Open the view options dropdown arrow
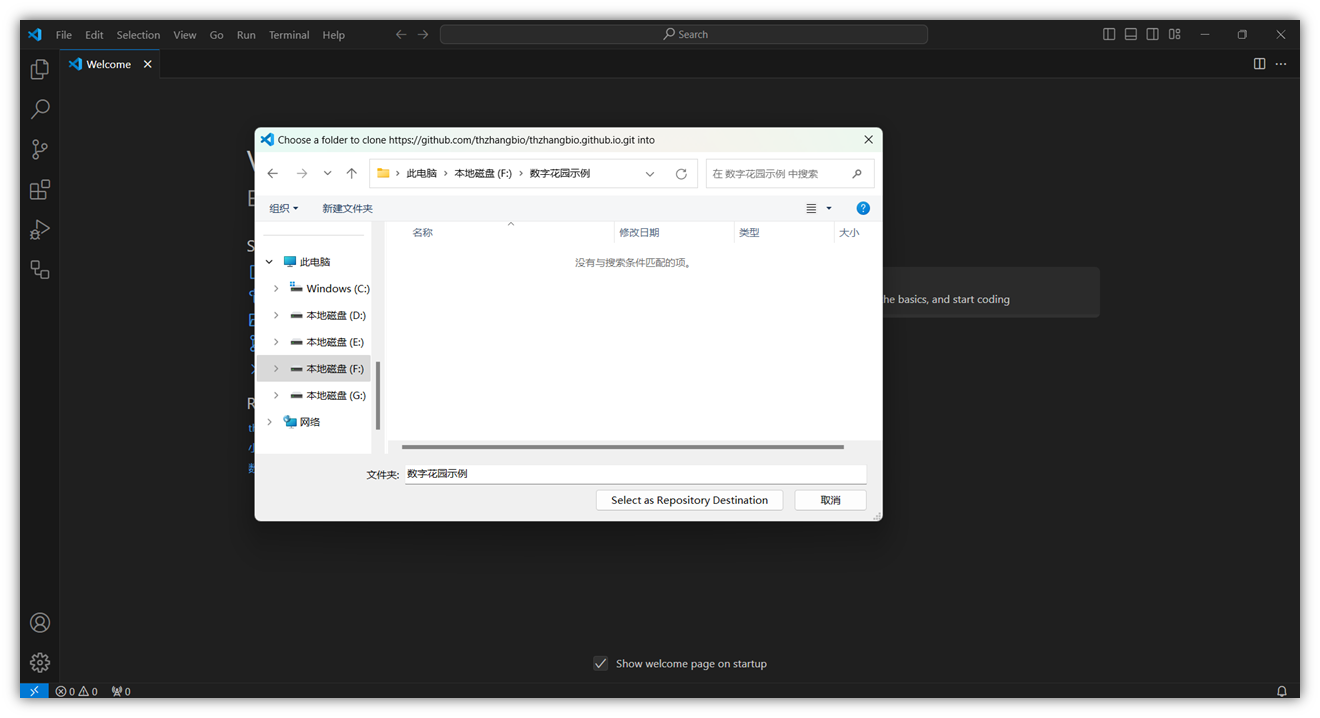The width and height of the screenshot is (1320, 718). pos(829,208)
